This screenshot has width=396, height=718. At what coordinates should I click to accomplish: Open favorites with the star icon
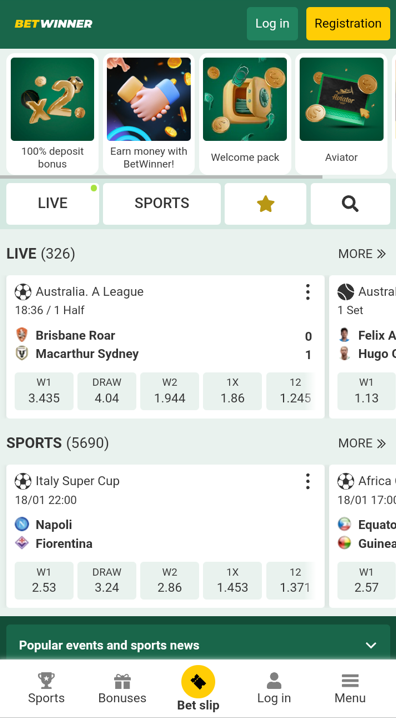(266, 204)
